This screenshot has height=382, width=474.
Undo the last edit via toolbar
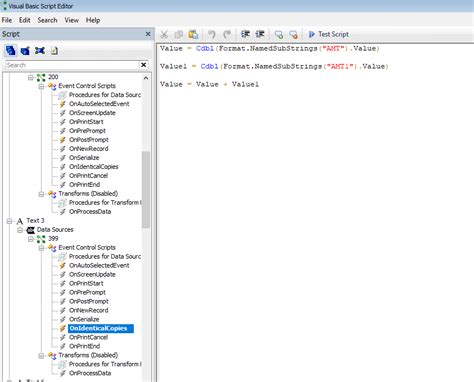pyautogui.click(x=212, y=34)
